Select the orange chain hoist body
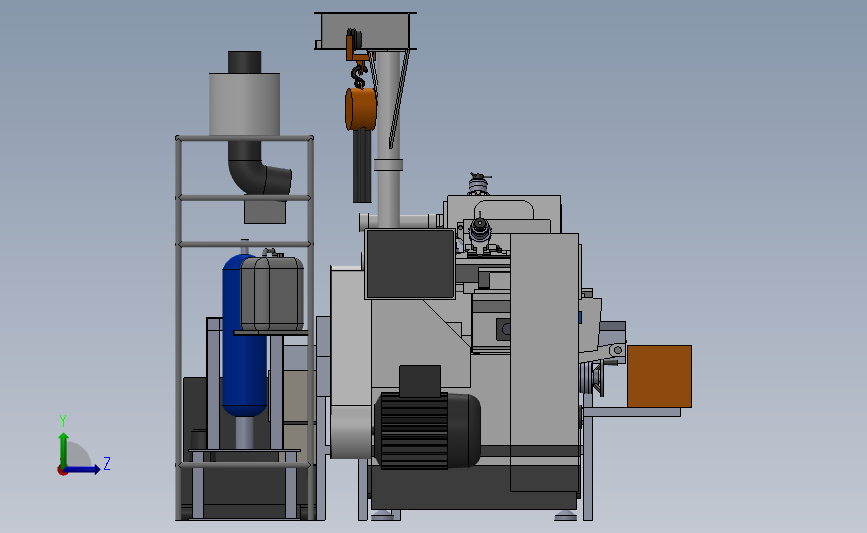The width and height of the screenshot is (867, 533). (361, 108)
